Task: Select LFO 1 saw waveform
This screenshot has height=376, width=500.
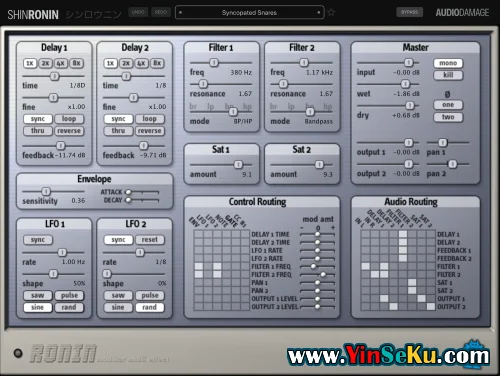Action: click(38, 295)
